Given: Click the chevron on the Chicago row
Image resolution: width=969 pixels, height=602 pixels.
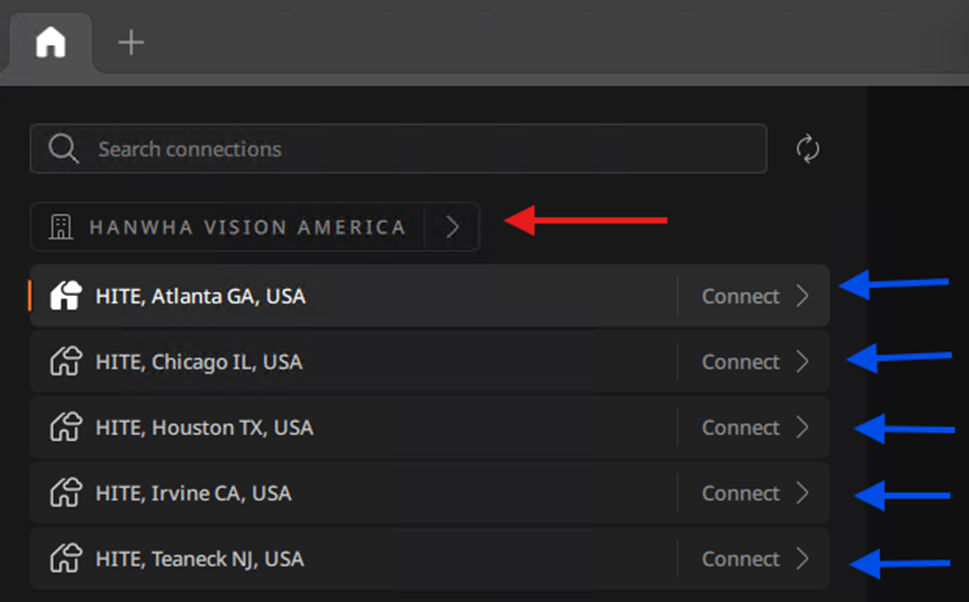Looking at the screenshot, I should coord(803,362).
